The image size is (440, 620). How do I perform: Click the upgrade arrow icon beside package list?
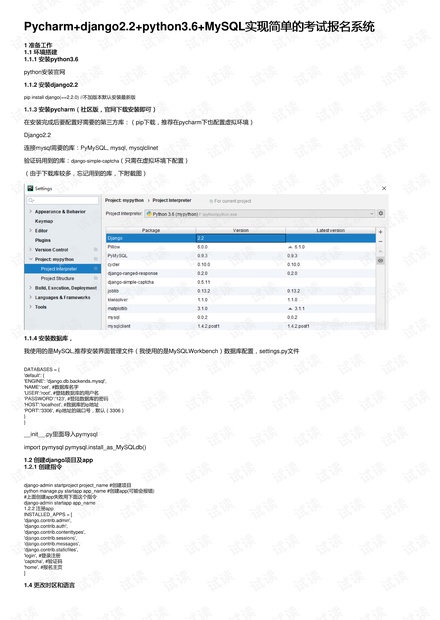pos(380,251)
